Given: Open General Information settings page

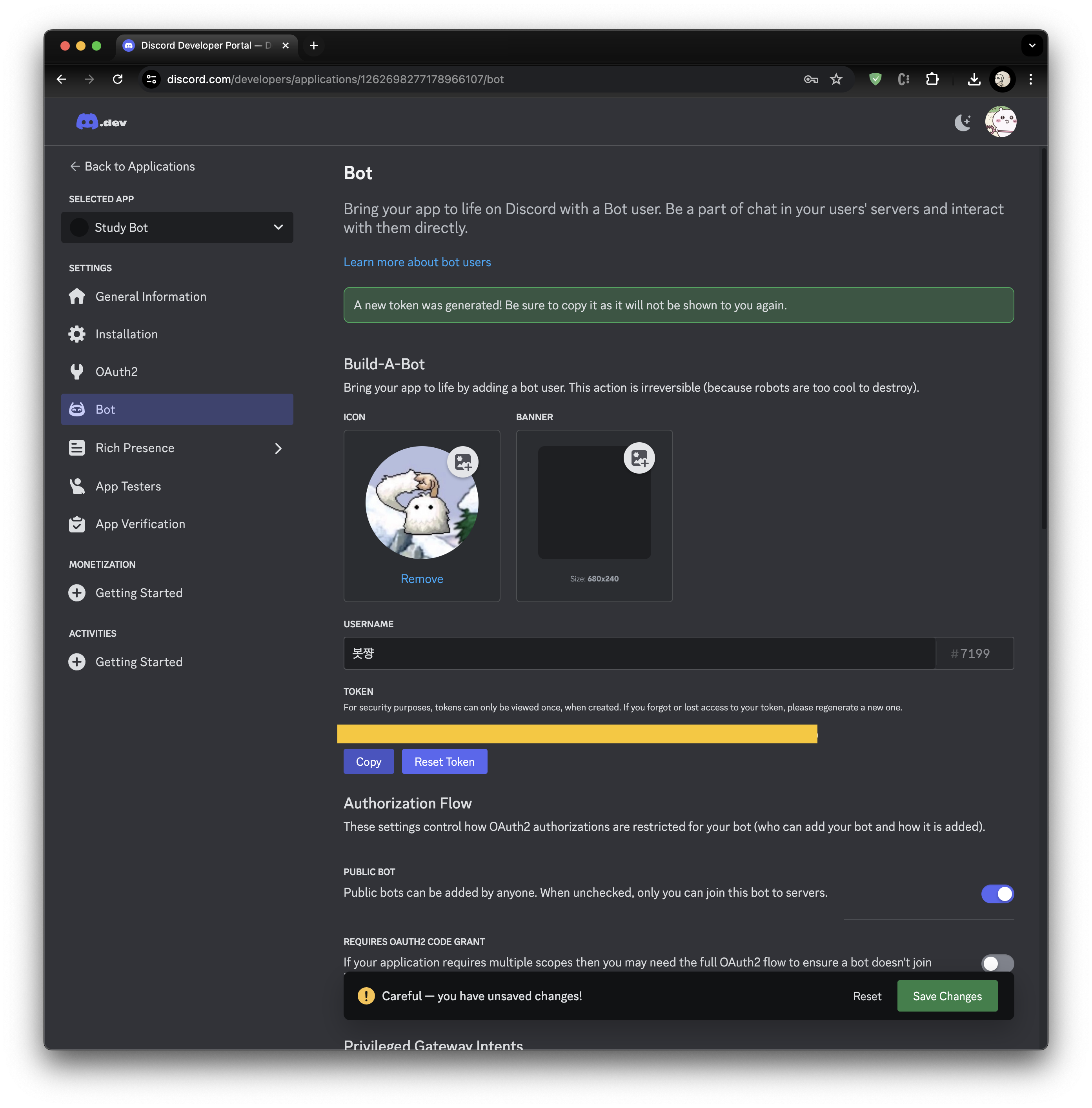Looking at the screenshot, I should tap(177, 296).
